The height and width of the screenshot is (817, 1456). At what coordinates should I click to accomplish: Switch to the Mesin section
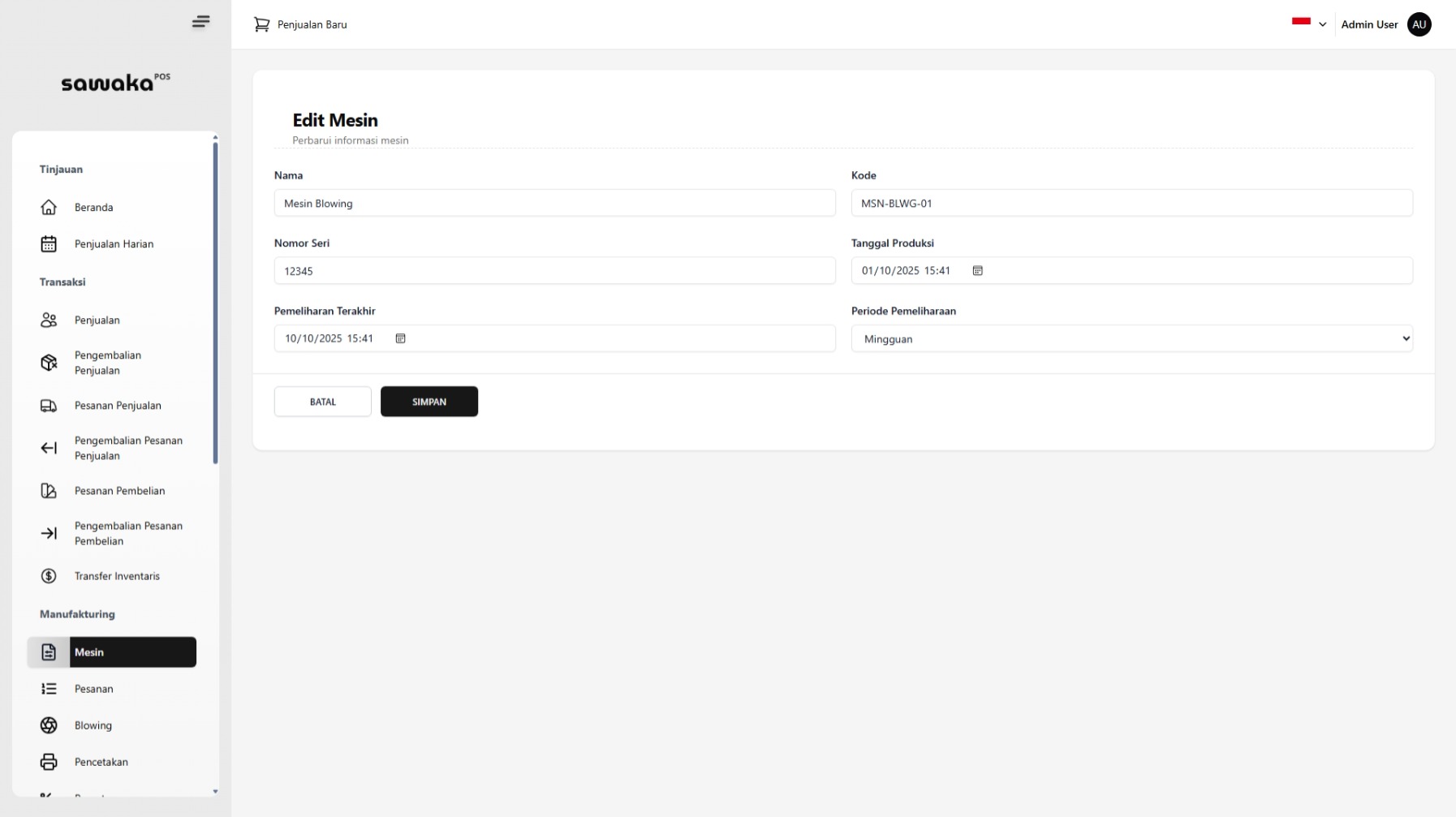pos(112,652)
